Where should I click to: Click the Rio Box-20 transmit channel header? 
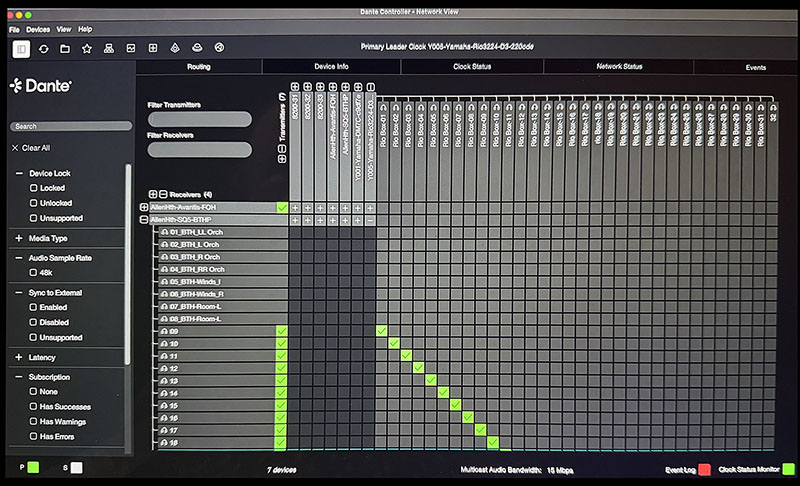click(x=623, y=125)
